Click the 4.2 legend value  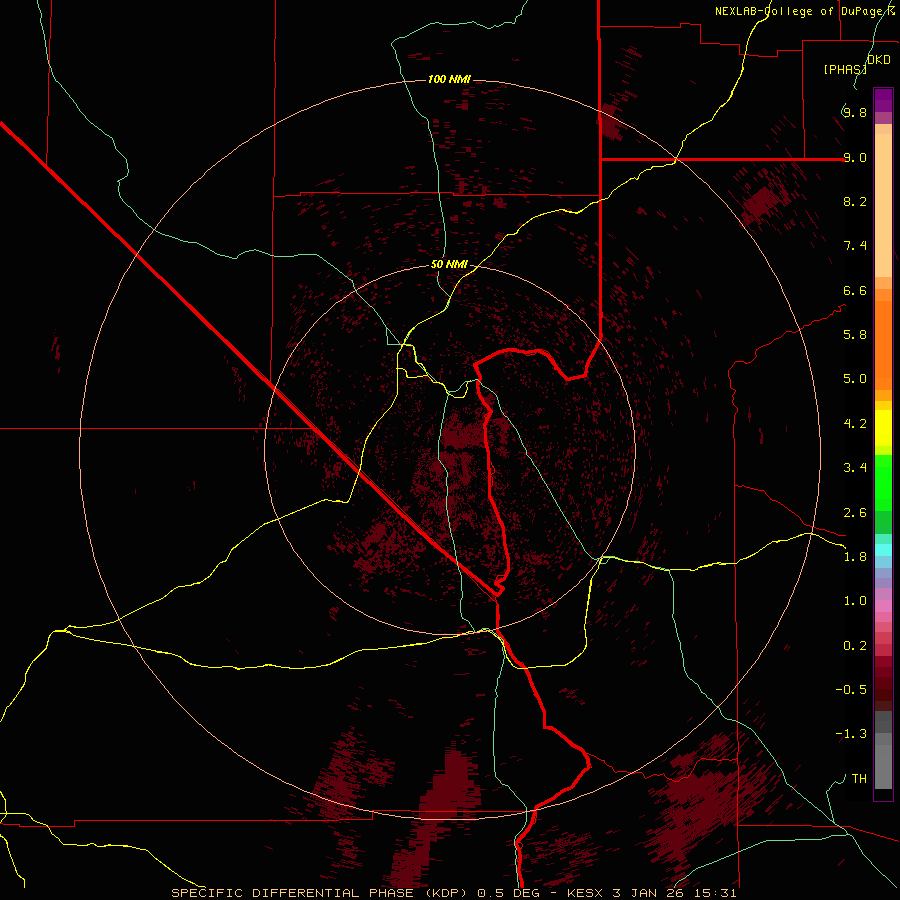[855, 424]
